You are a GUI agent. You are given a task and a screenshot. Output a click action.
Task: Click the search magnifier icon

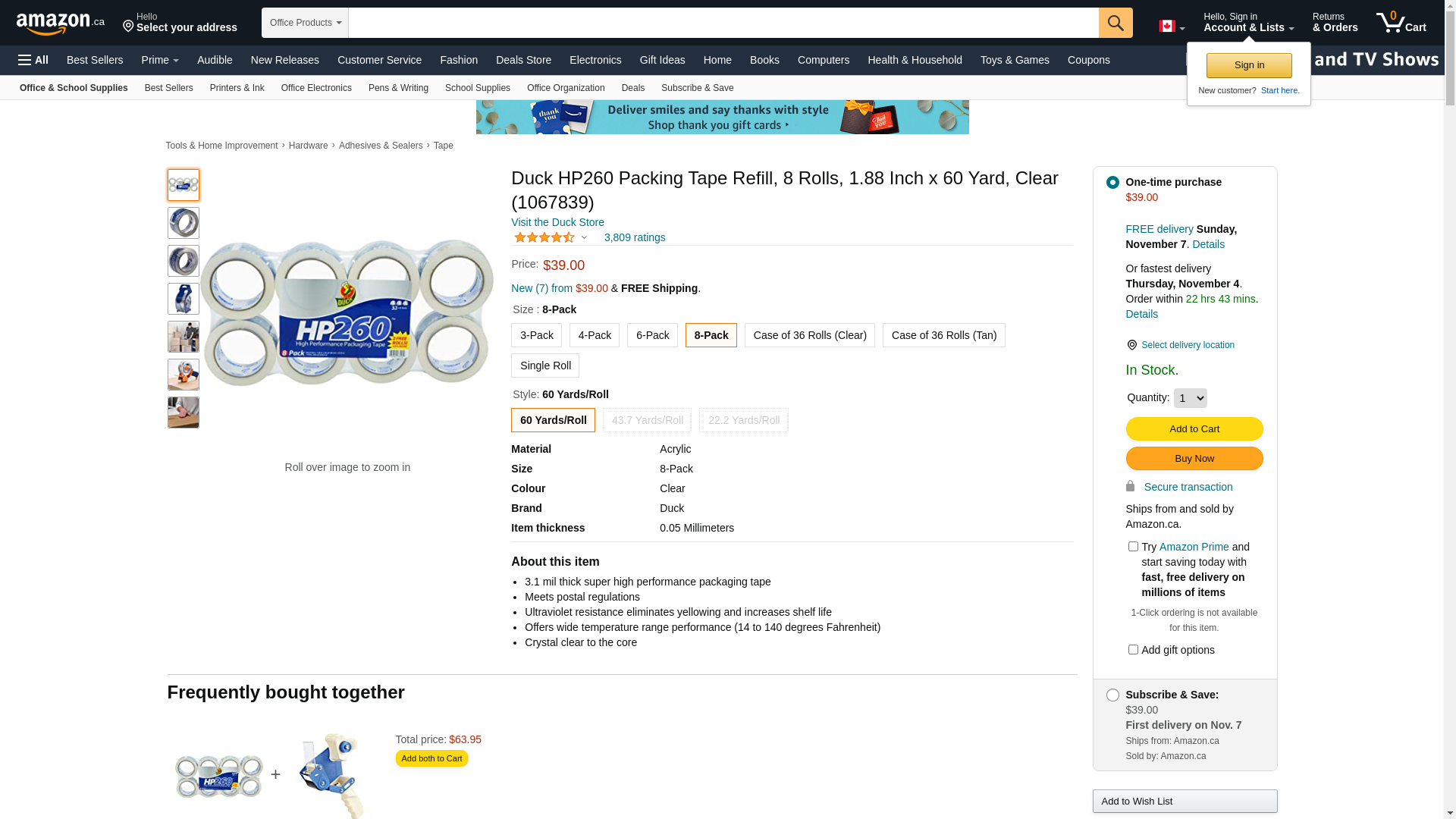click(1116, 23)
